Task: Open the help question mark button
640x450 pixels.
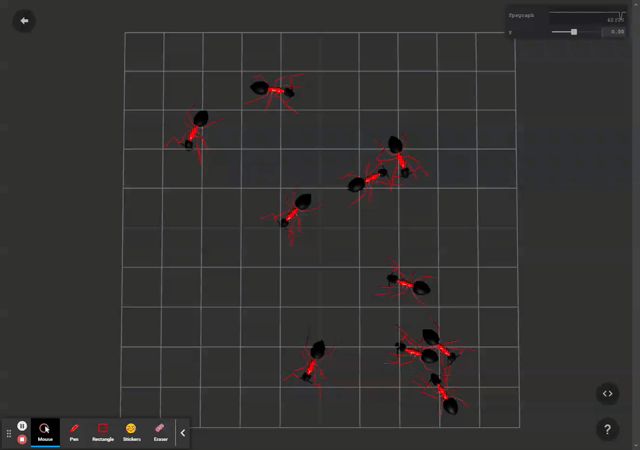Action: pyautogui.click(x=607, y=429)
